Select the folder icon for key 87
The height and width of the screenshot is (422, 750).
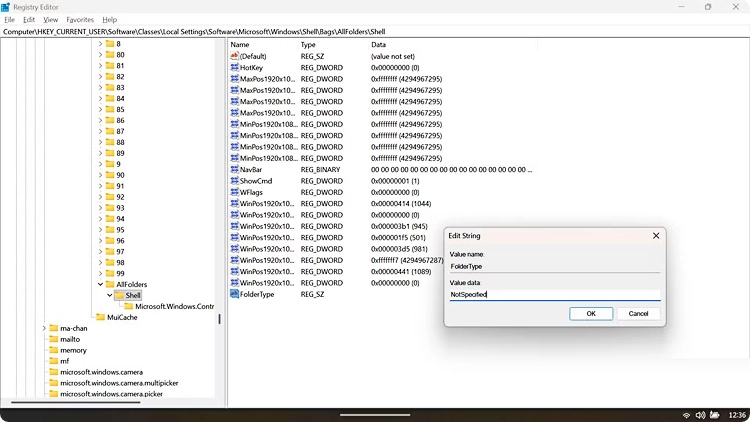110,131
